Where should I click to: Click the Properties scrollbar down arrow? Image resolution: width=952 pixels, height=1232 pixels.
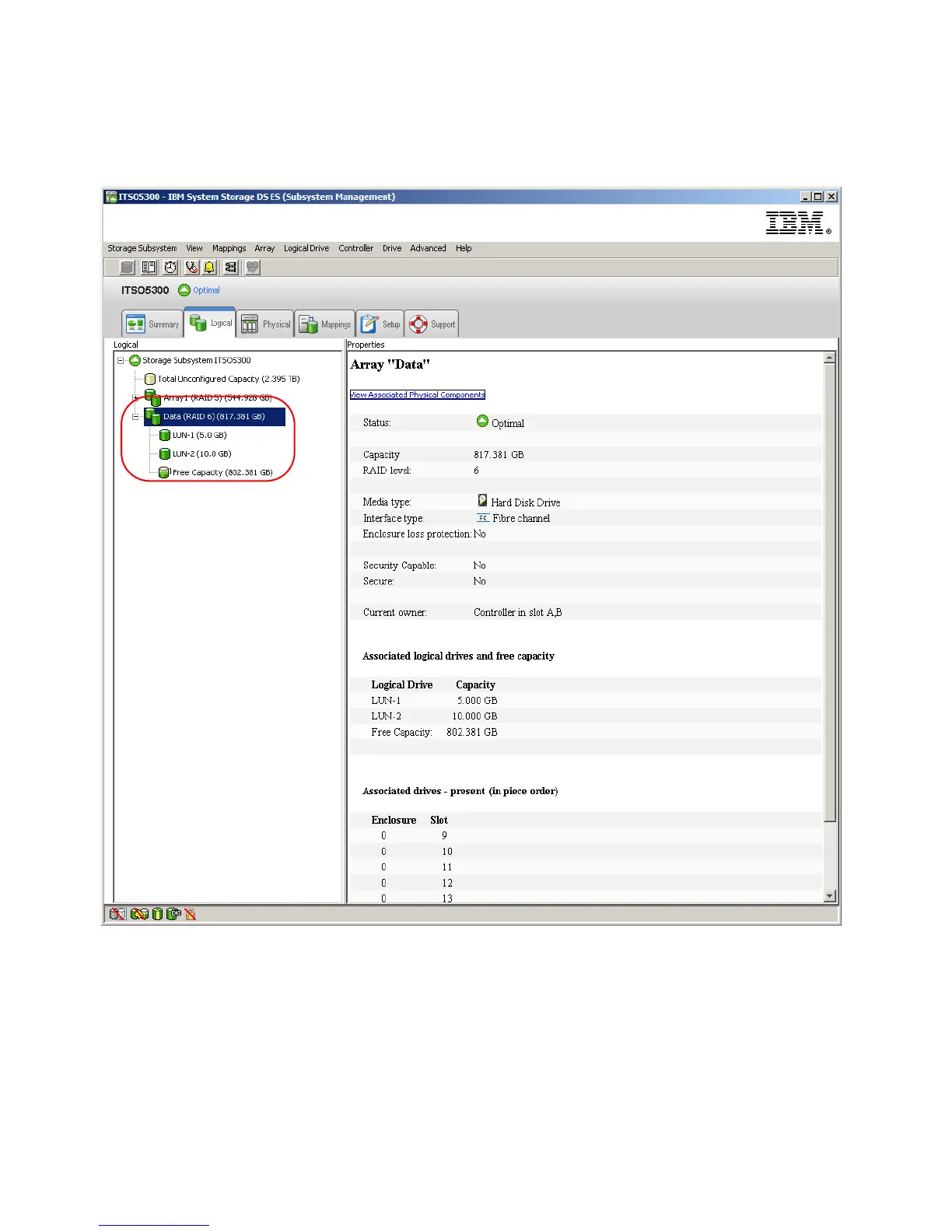(830, 896)
